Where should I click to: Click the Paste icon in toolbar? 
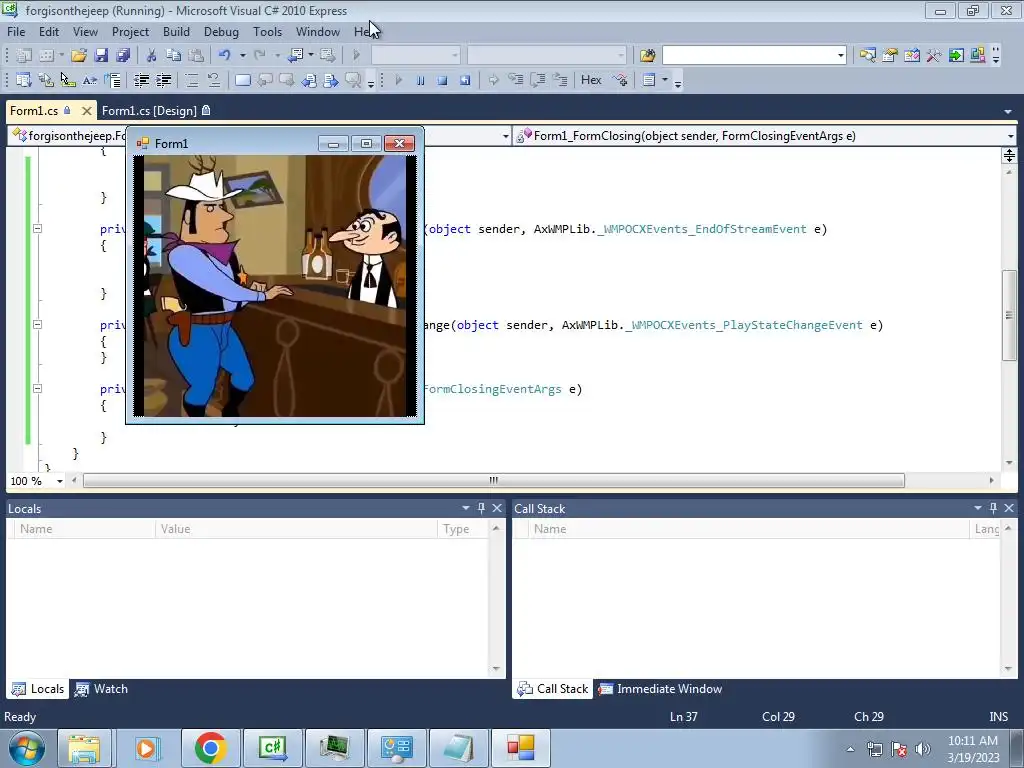195,56
